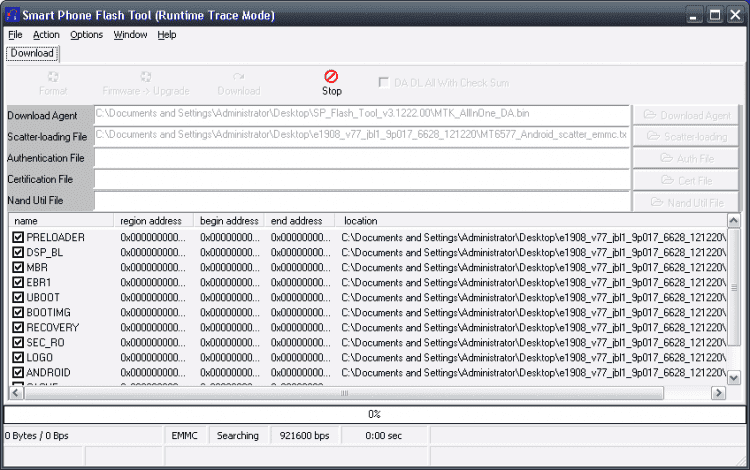Click the RECOVERY row name text
750x470 pixels.
pyautogui.click(x=53, y=328)
